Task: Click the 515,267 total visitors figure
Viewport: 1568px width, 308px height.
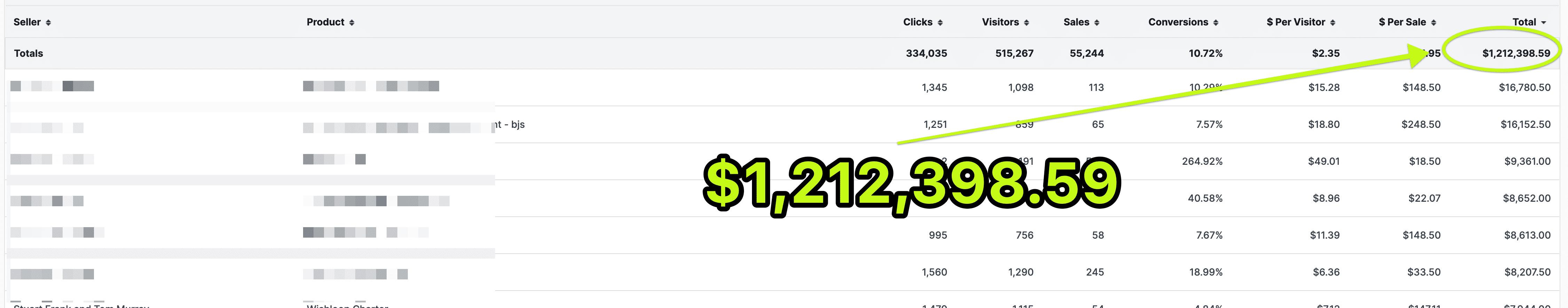Action: pos(1014,53)
